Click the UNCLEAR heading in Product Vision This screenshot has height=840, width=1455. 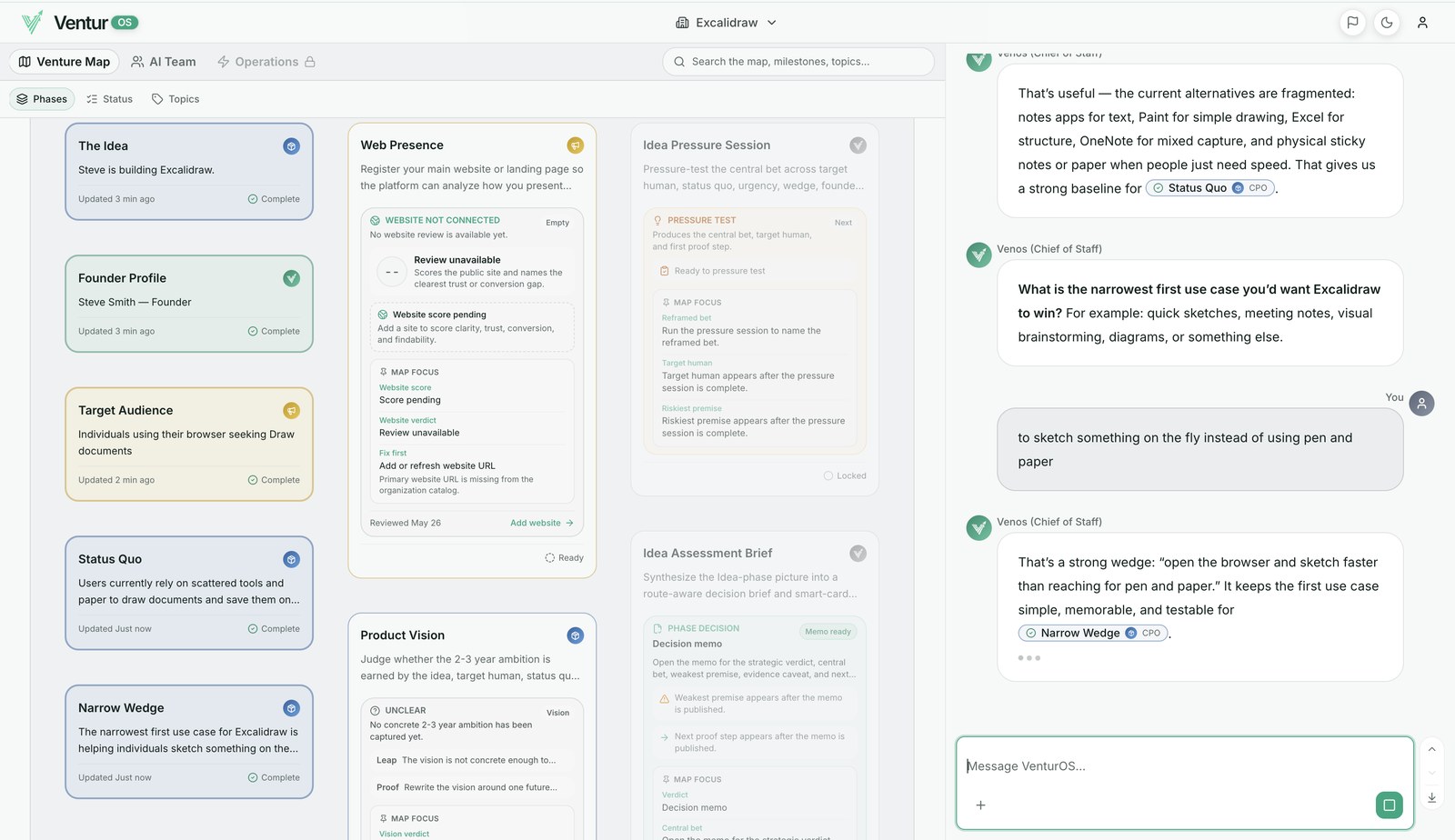tap(405, 711)
